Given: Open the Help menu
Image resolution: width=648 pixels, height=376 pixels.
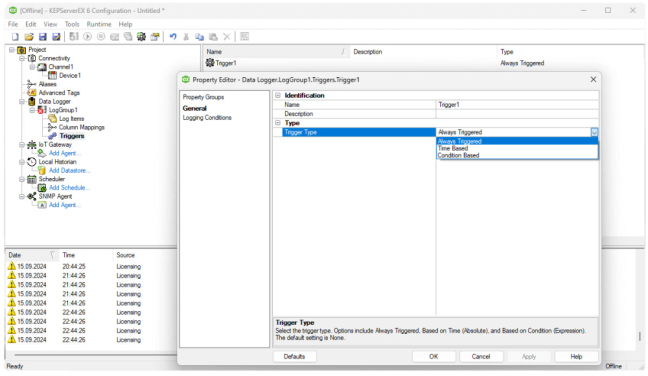Looking at the screenshot, I should [125, 24].
